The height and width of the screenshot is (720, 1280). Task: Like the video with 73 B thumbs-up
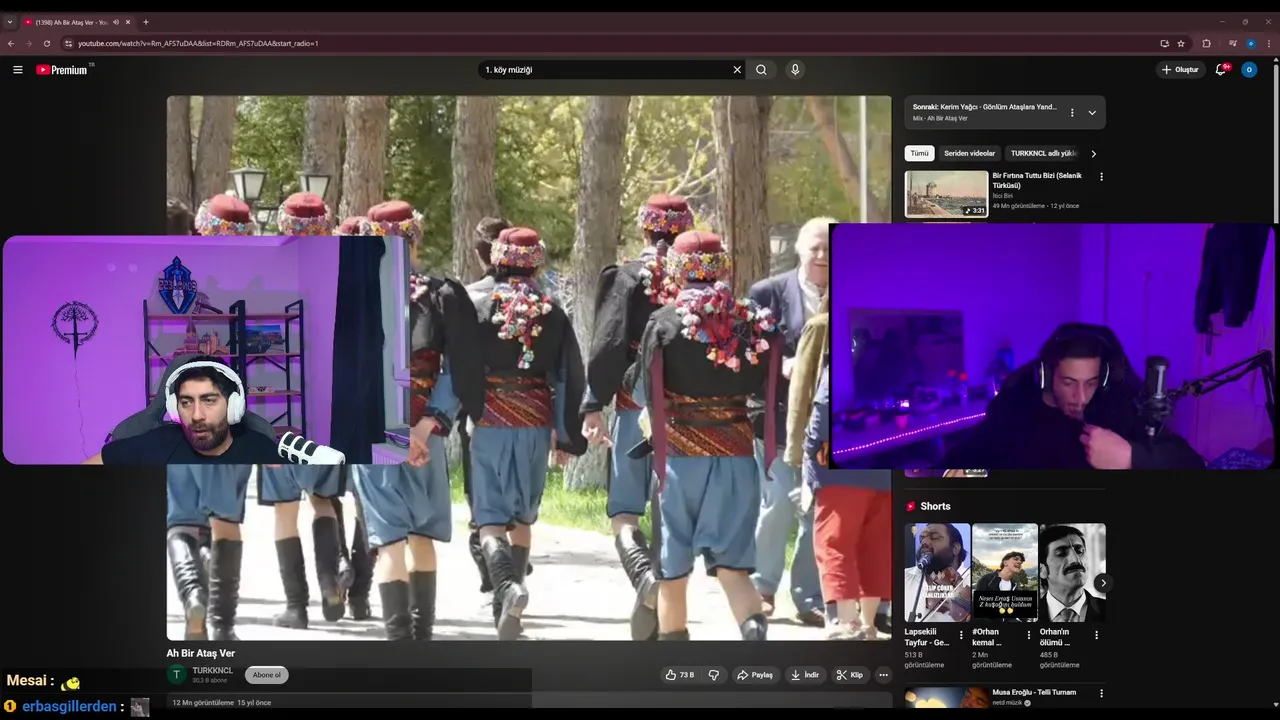(680, 675)
